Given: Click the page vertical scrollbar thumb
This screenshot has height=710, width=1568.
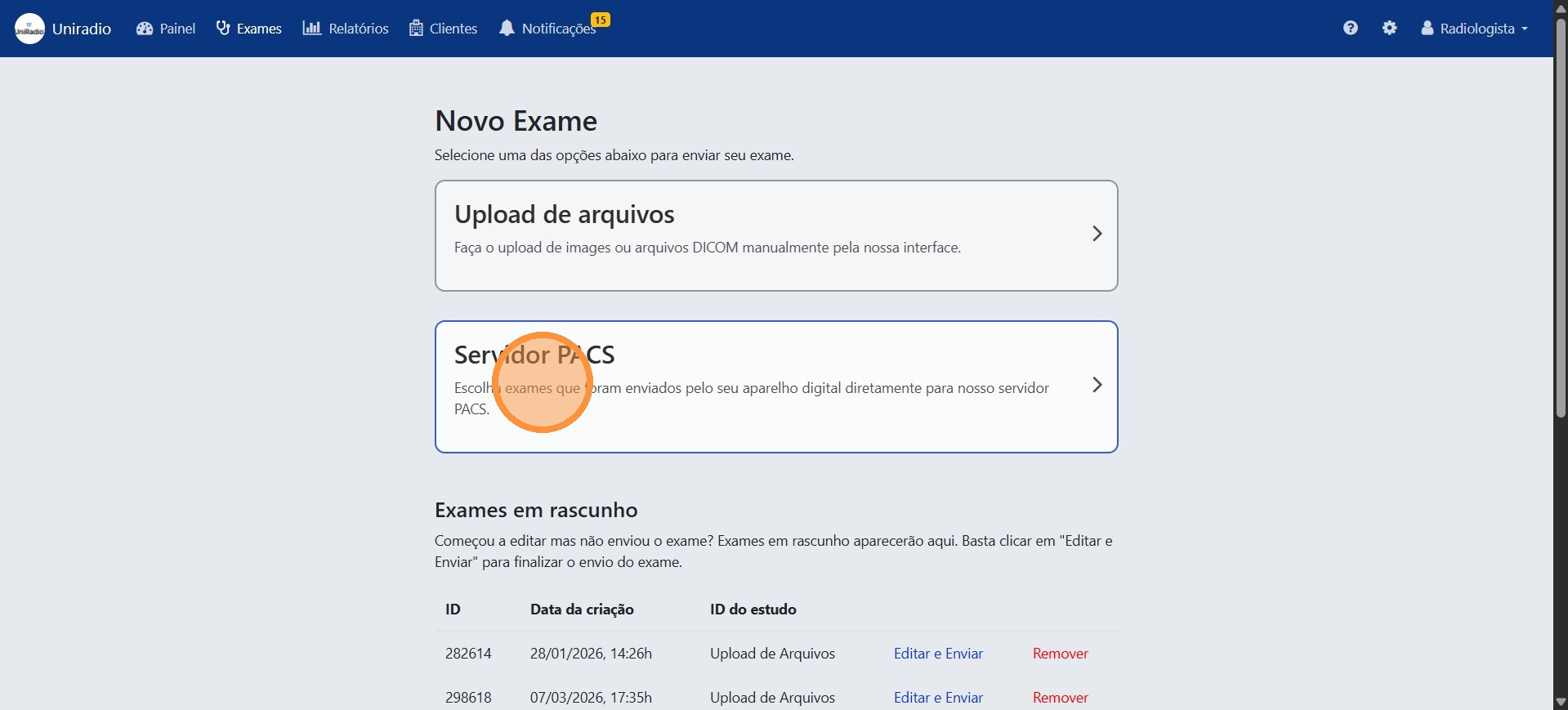Looking at the screenshot, I should [x=1561, y=212].
